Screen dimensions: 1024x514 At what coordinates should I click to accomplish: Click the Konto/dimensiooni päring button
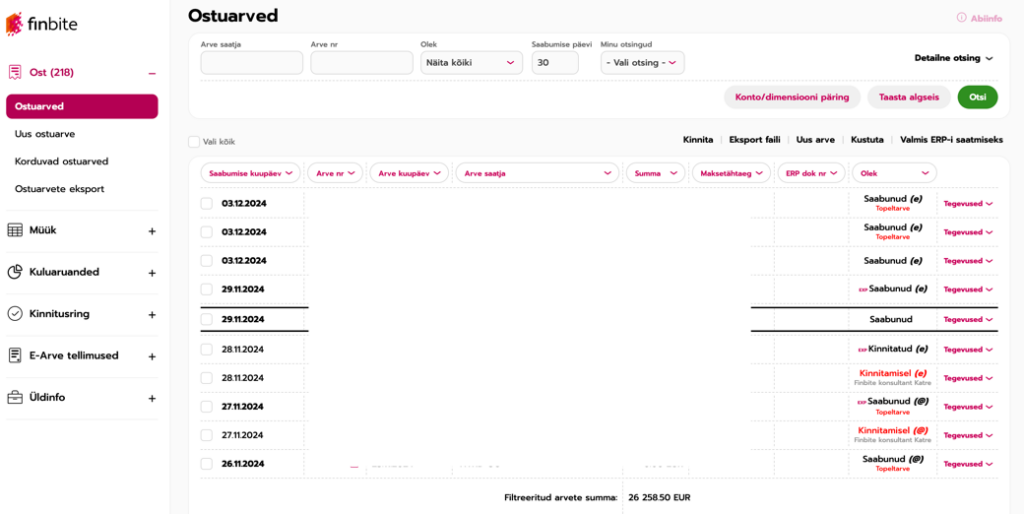[x=791, y=97]
